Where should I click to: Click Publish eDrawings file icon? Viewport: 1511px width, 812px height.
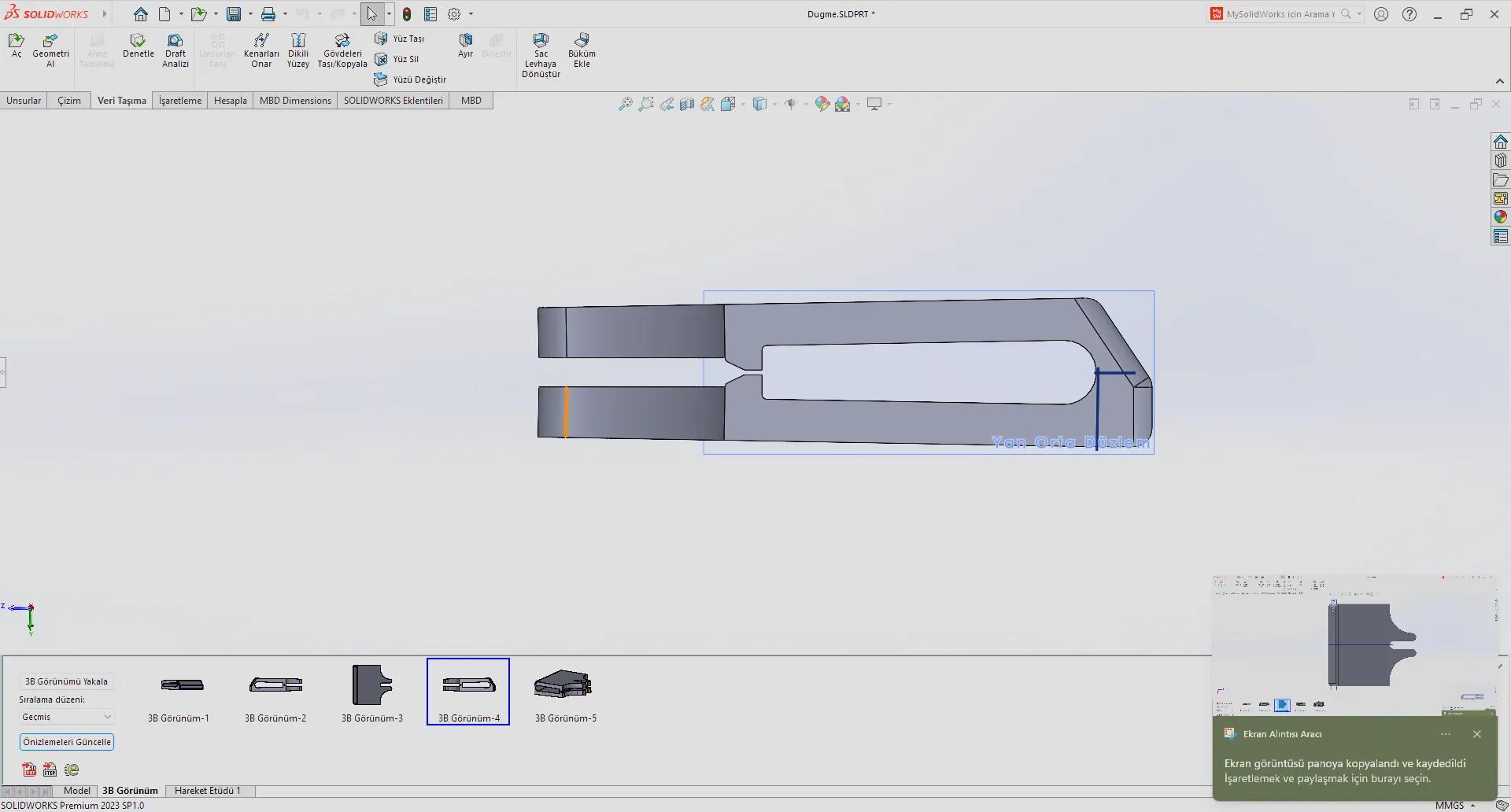pyautogui.click(x=72, y=770)
